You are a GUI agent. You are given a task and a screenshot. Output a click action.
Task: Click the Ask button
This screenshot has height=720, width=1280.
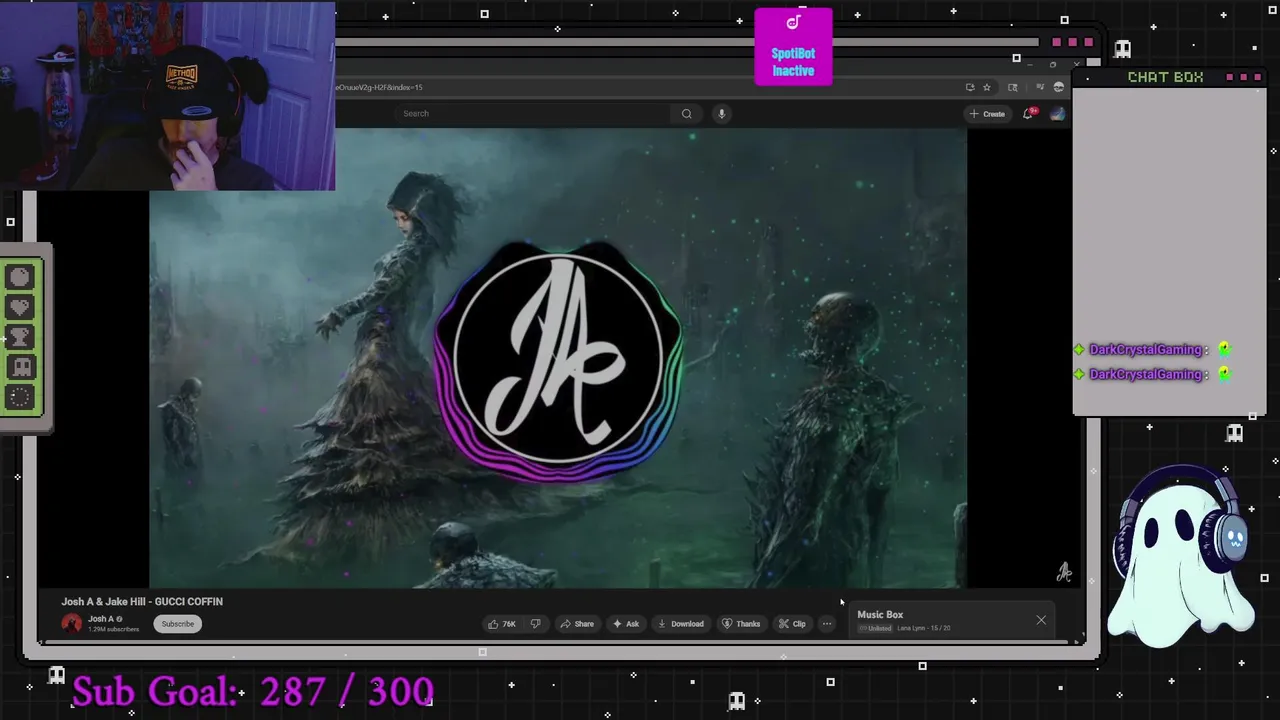click(x=626, y=624)
